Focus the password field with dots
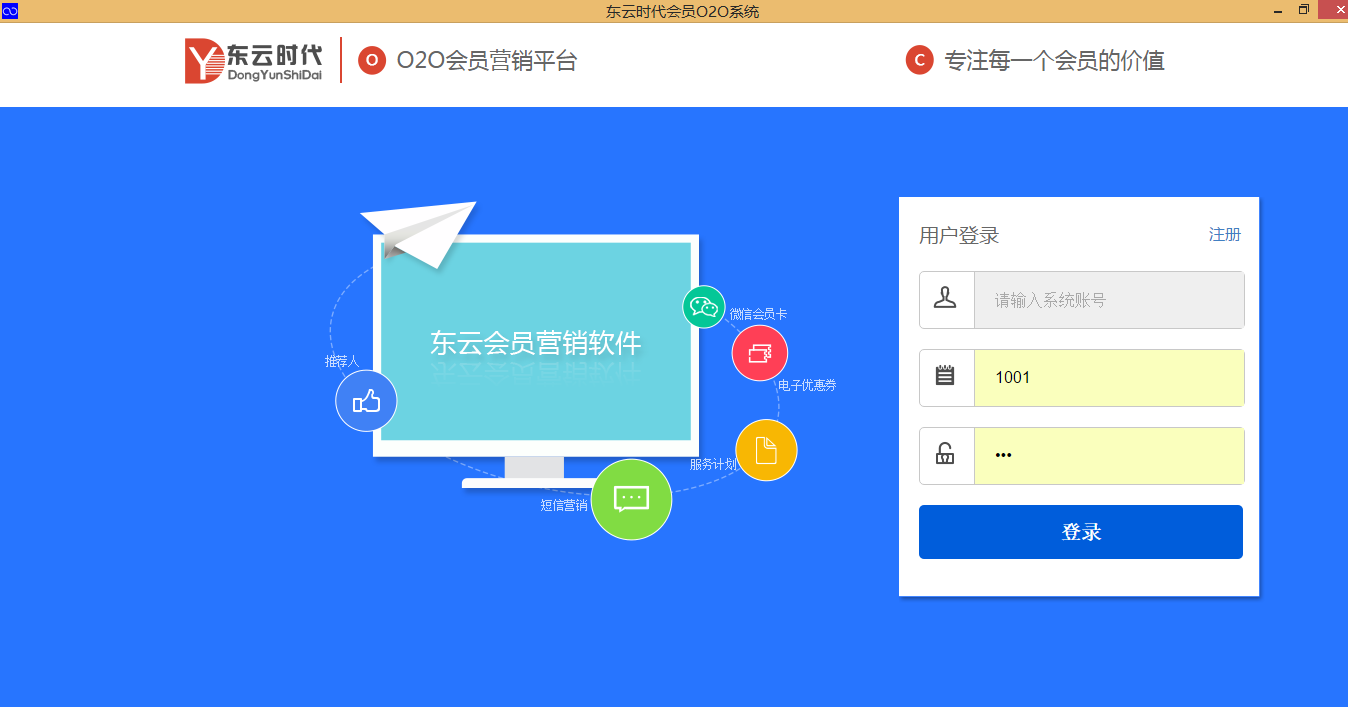This screenshot has width=1348, height=710. click(1109, 456)
